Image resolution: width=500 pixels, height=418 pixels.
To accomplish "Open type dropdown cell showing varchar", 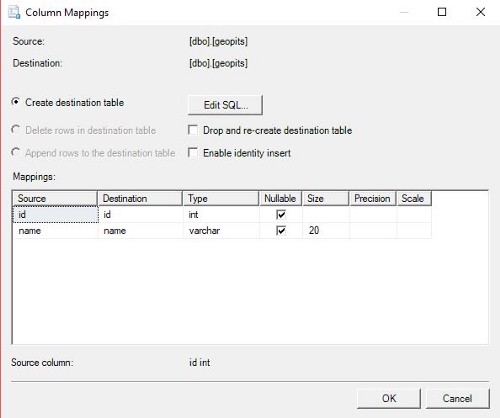I will 221,230.
